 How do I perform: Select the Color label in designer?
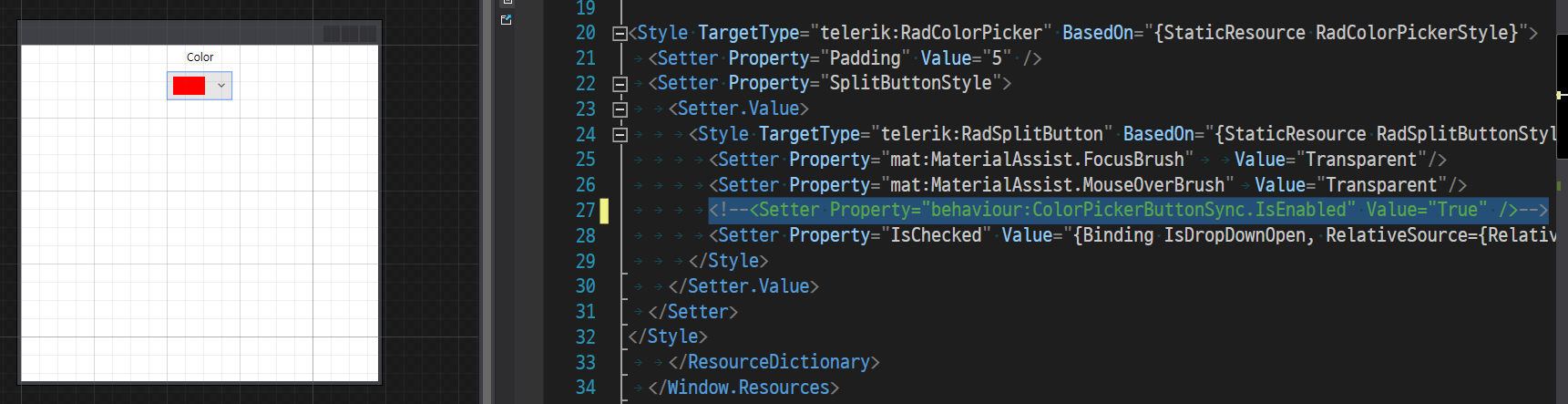[200, 57]
